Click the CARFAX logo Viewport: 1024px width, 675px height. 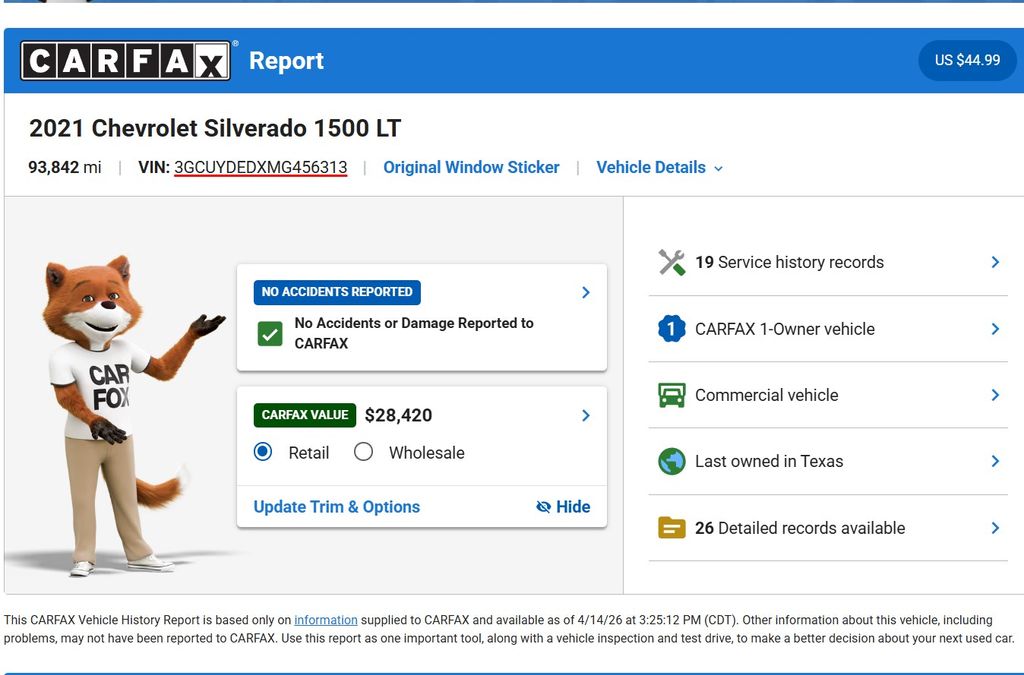(127, 61)
